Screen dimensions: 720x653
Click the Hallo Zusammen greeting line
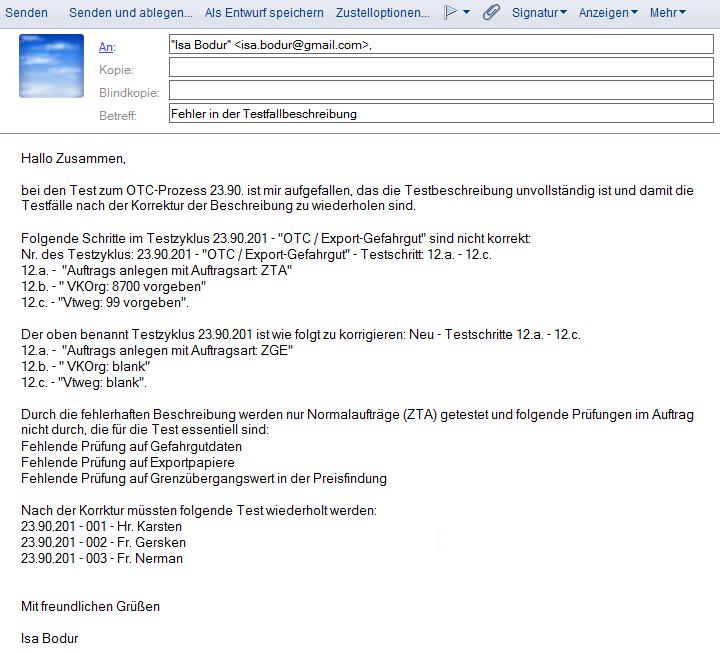pos(73,158)
